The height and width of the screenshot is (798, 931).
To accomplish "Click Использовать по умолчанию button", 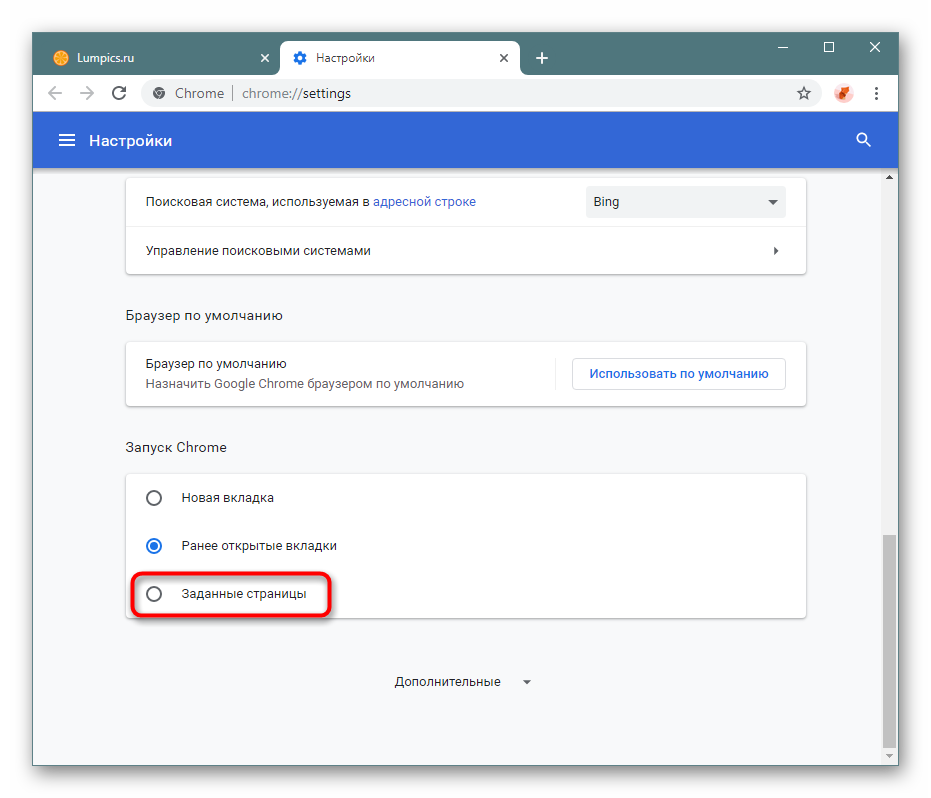I will (679, 374).
